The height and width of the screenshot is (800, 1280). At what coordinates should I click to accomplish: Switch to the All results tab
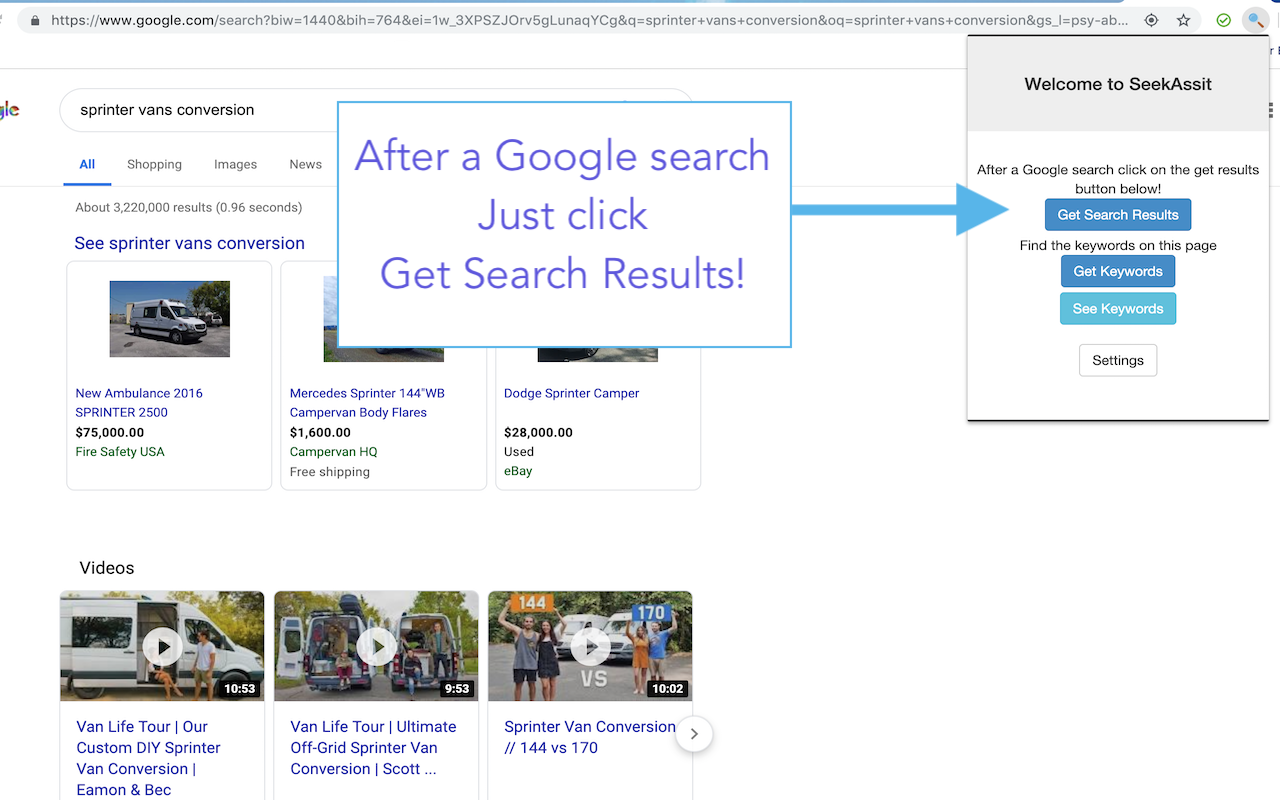[87, 164]
